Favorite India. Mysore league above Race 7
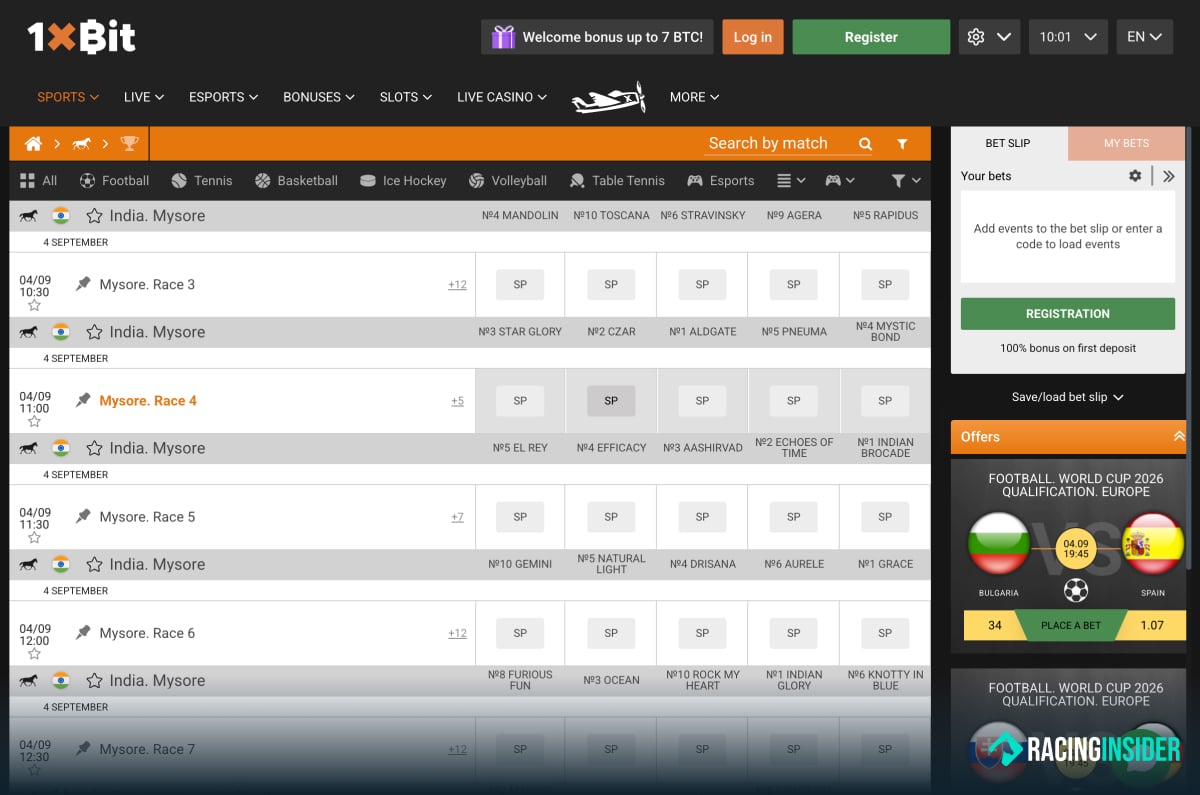1200x795 pixels. (x=94, y=680)
